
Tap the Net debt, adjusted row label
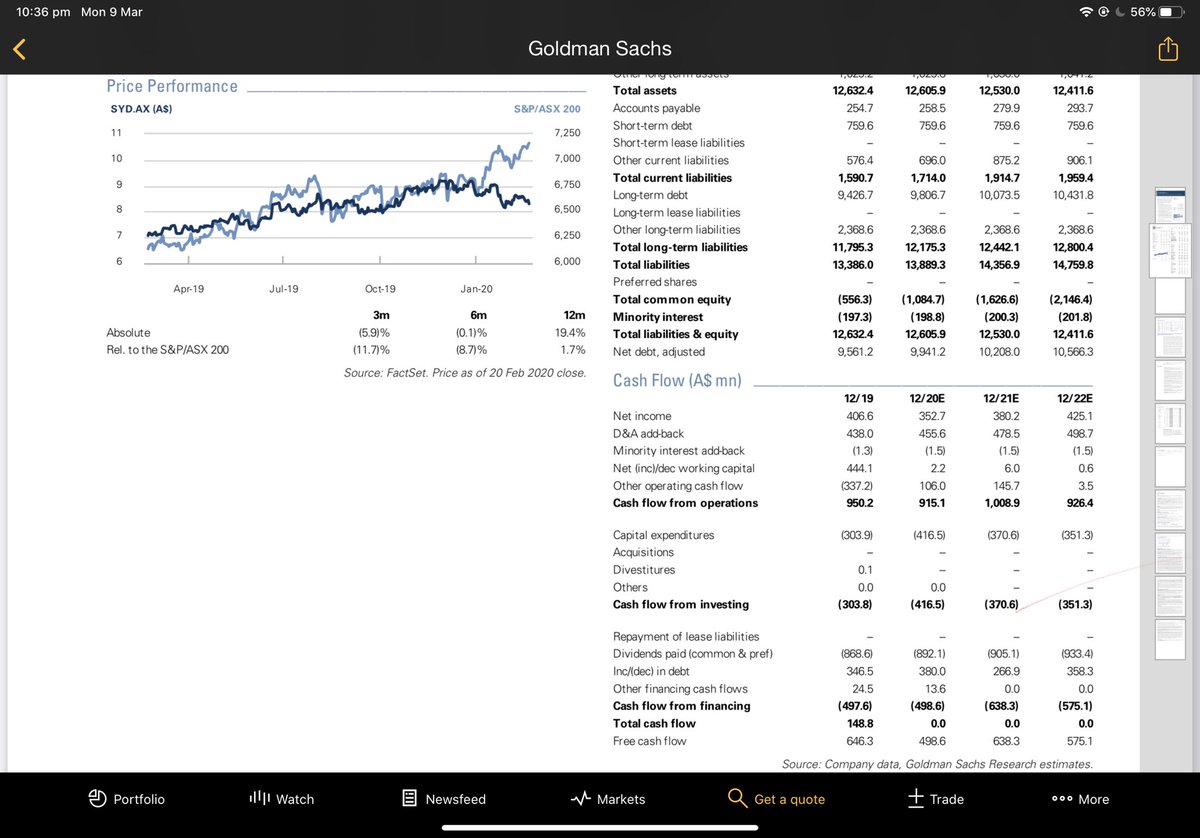[658, 352]
